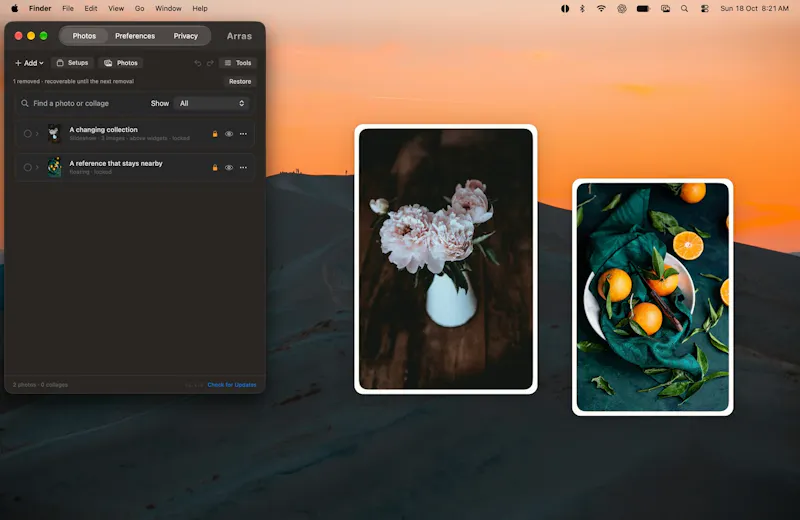This screenshot has height=520, width=800.
Task: Open the Window menu
Action: point(168,8)
